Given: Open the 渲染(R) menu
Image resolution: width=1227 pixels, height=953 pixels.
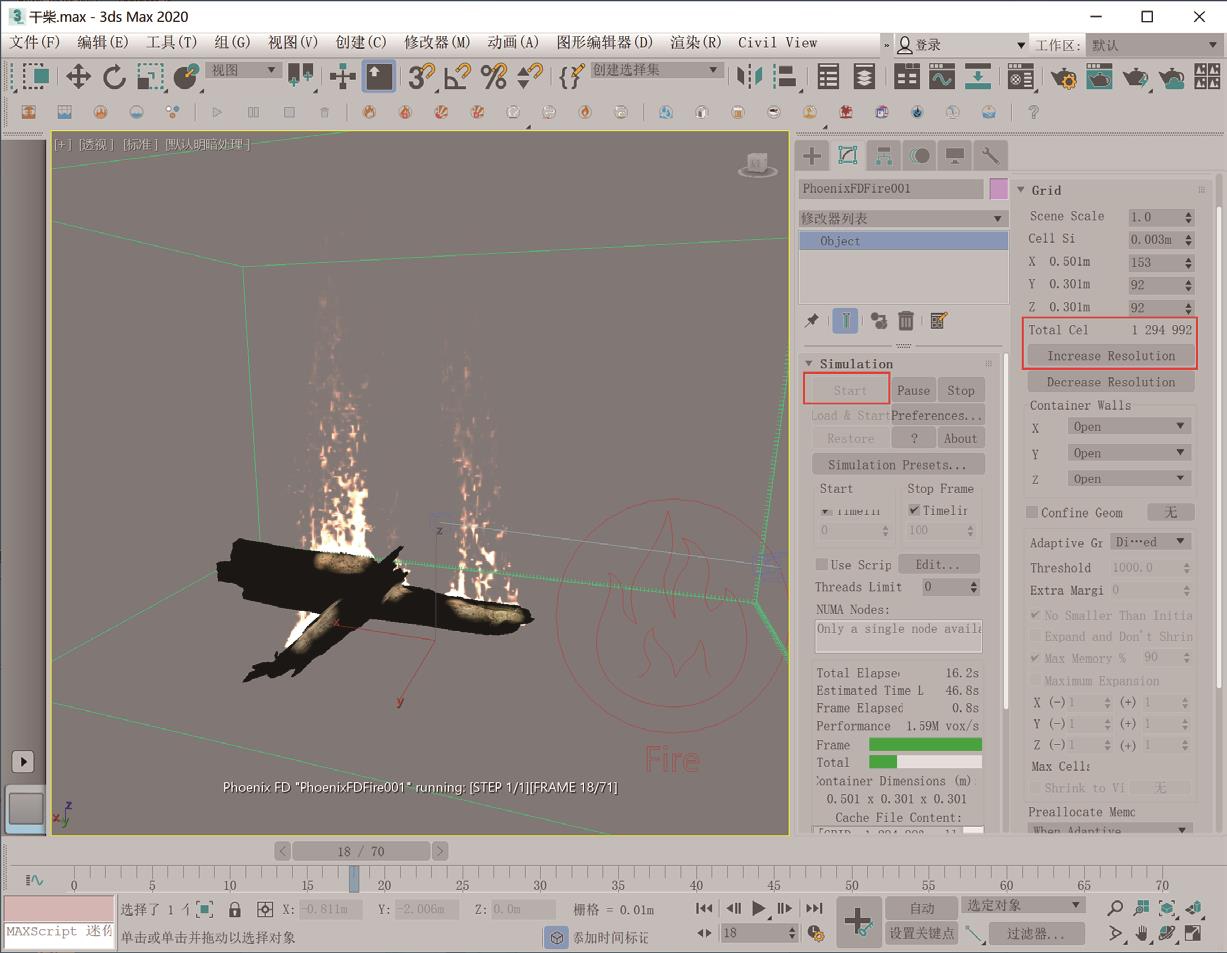Looking at the screenshot, I should point(695,42).
